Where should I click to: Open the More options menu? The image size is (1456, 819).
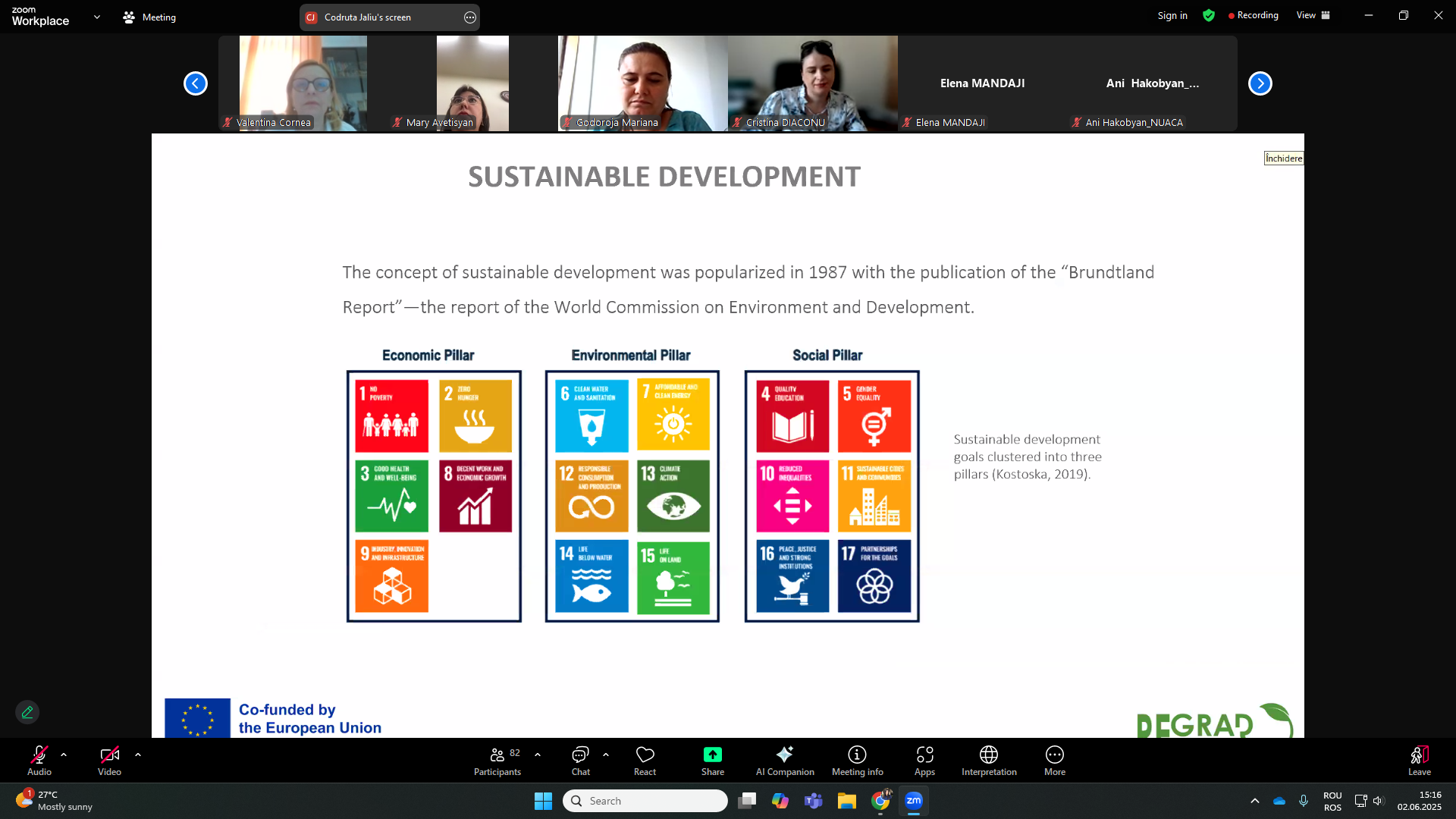(1055, 761)
